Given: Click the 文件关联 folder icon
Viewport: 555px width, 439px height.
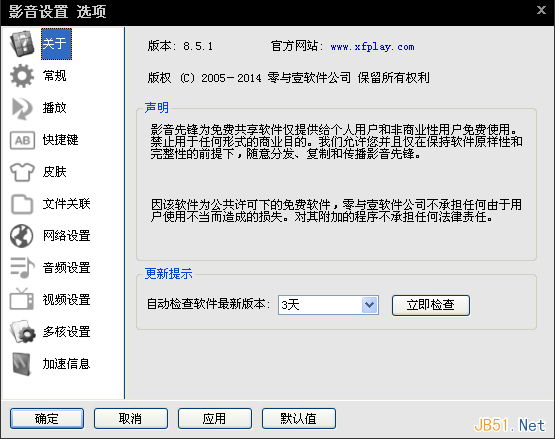Looking at the screenshot, I should (x=22, y=204).
